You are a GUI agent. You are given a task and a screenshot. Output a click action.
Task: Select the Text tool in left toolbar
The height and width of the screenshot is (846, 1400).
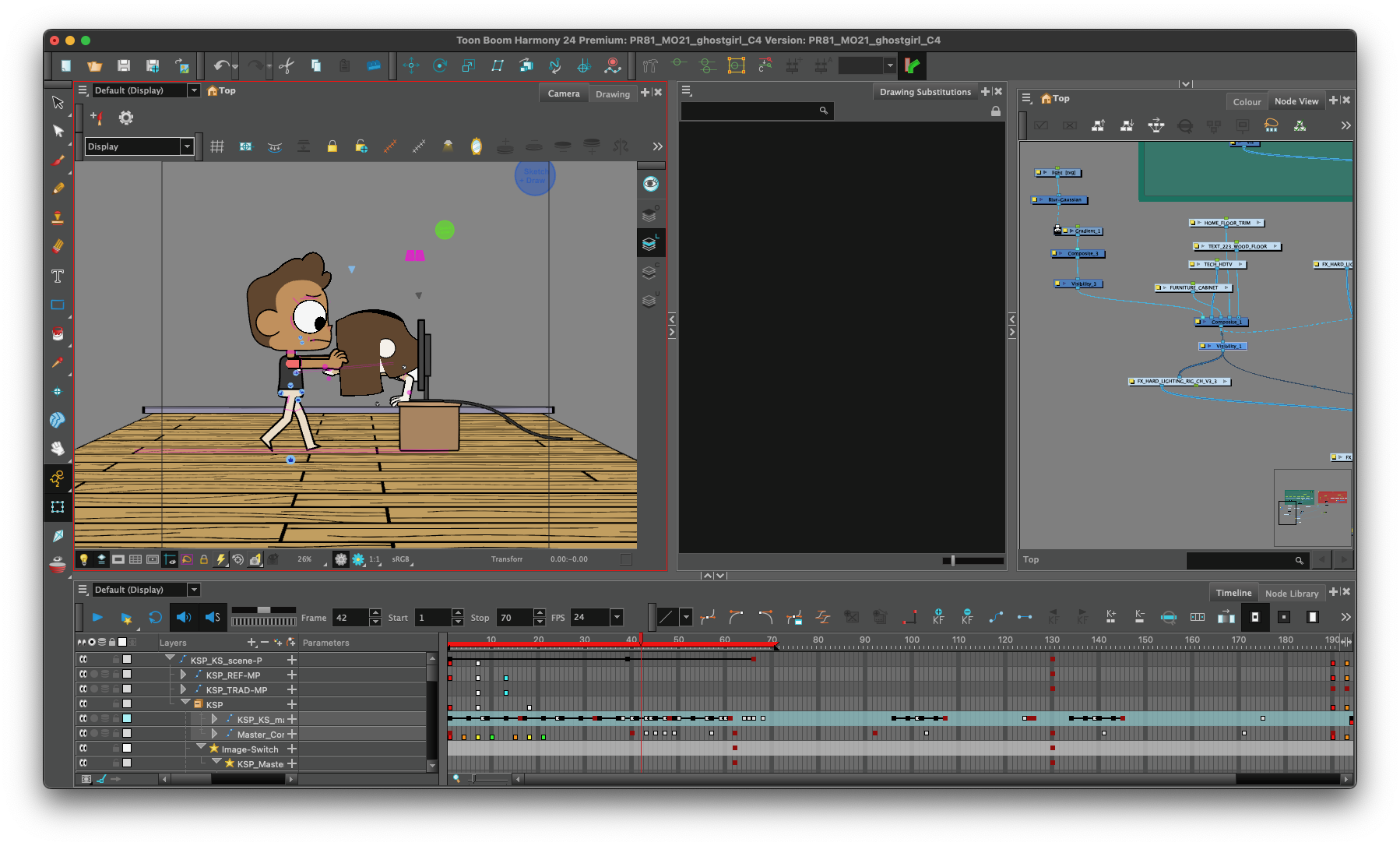click(58, 276)
